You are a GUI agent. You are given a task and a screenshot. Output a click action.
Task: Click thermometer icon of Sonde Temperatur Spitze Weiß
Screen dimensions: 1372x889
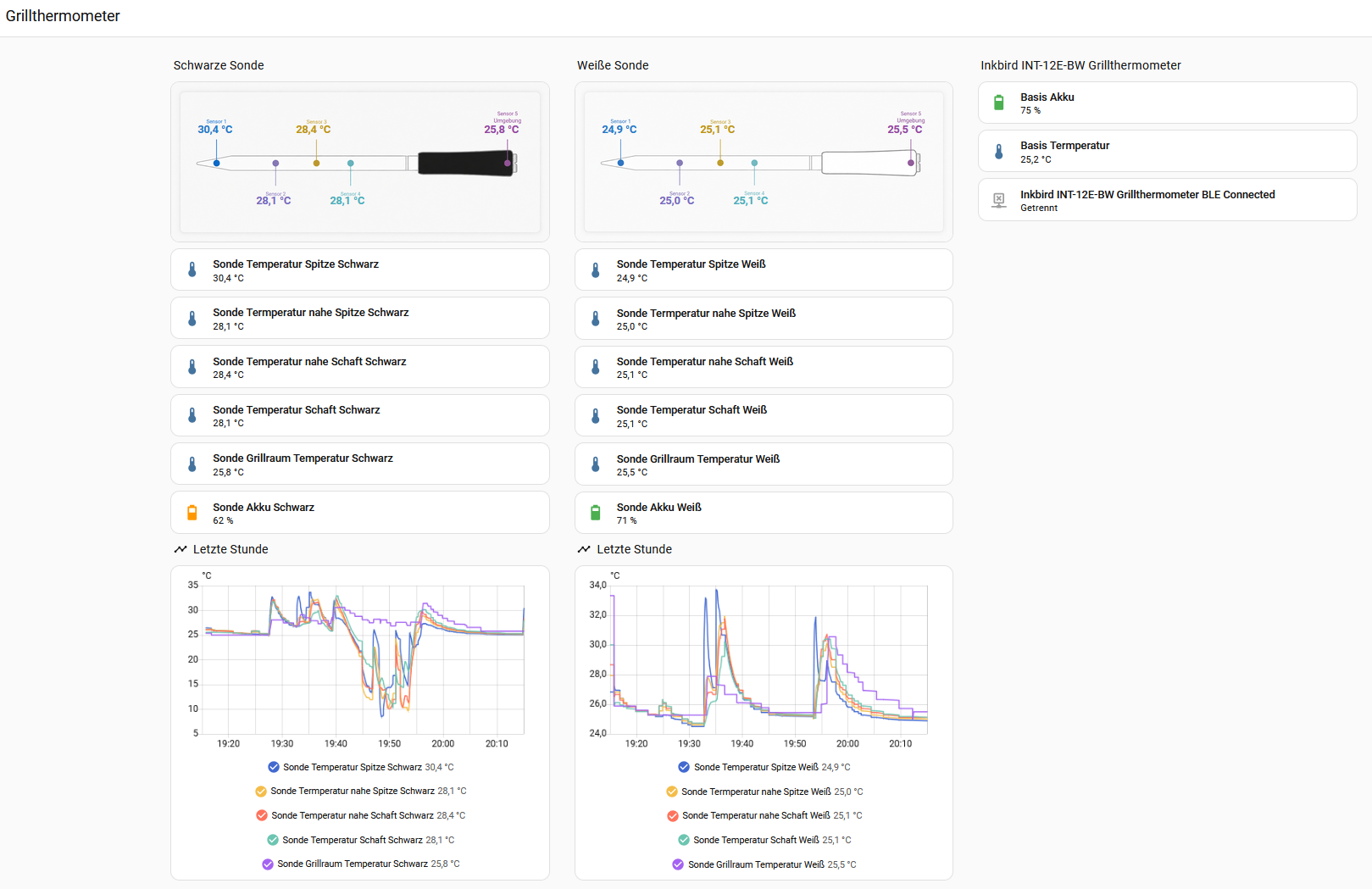click(596, 270)
